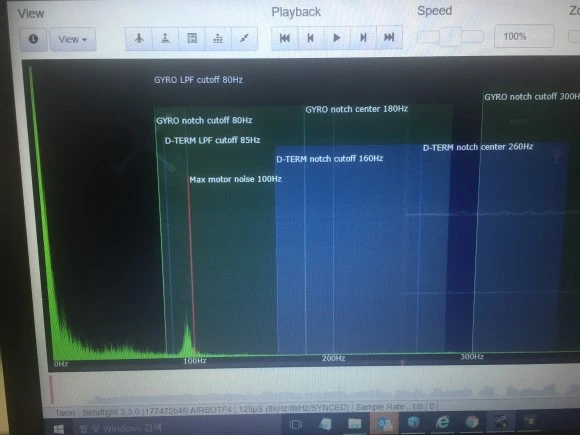Open the Windows Start menu

click(x=59, y=428)
